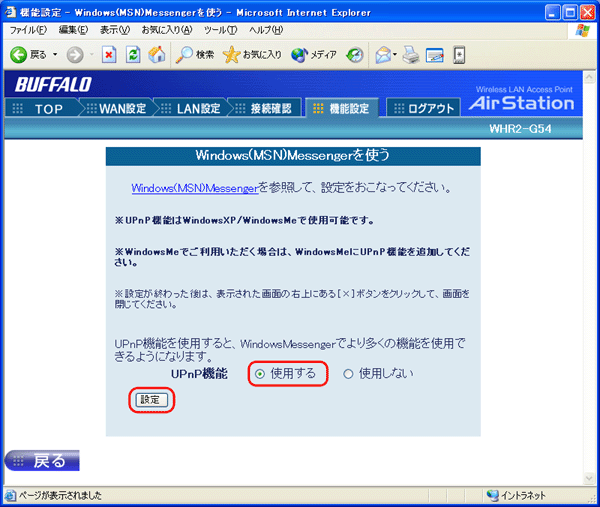Click the status bar page icon
Image resolution: width=600 pixels, height=507 pixels.
[x=10, y=495]
